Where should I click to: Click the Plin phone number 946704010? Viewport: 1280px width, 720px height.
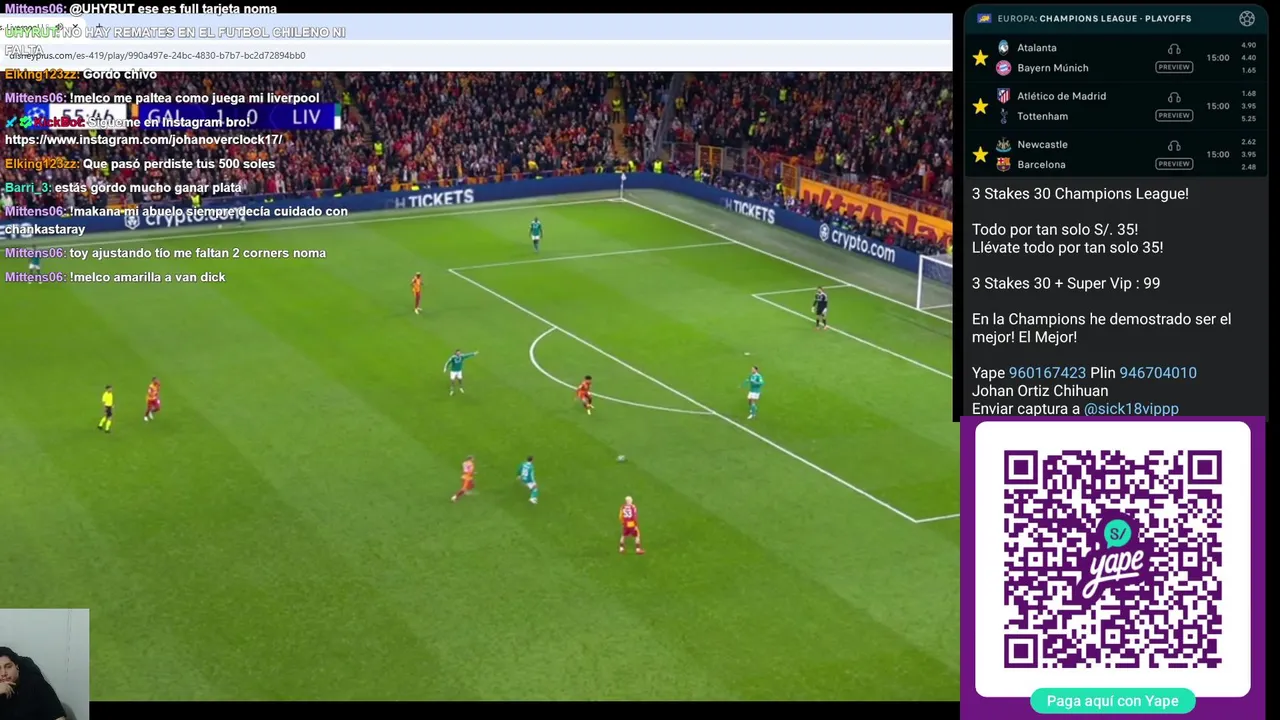point(1158,373)
